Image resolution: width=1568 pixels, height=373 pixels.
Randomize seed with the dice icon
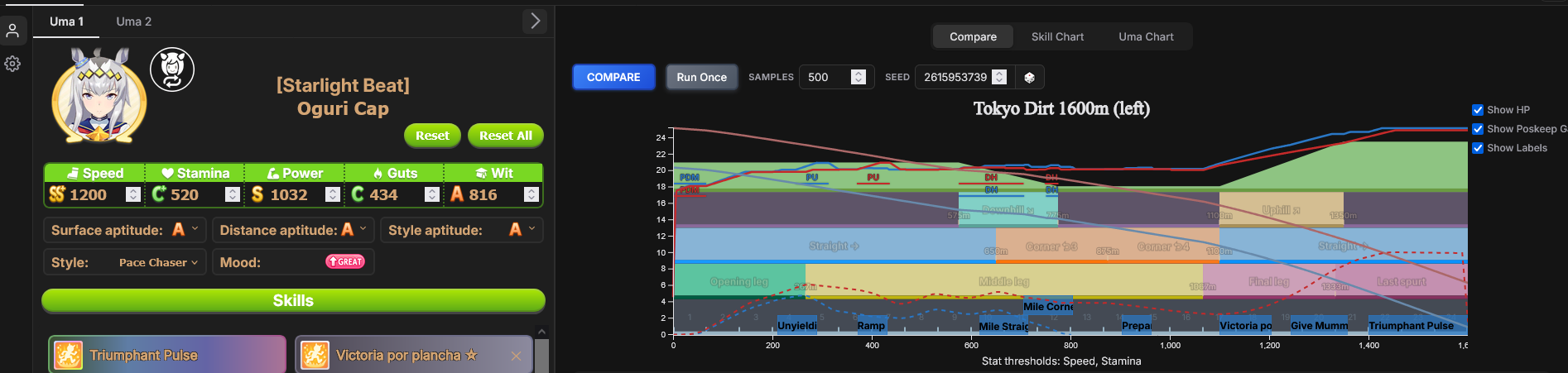tap(1029, 77)
